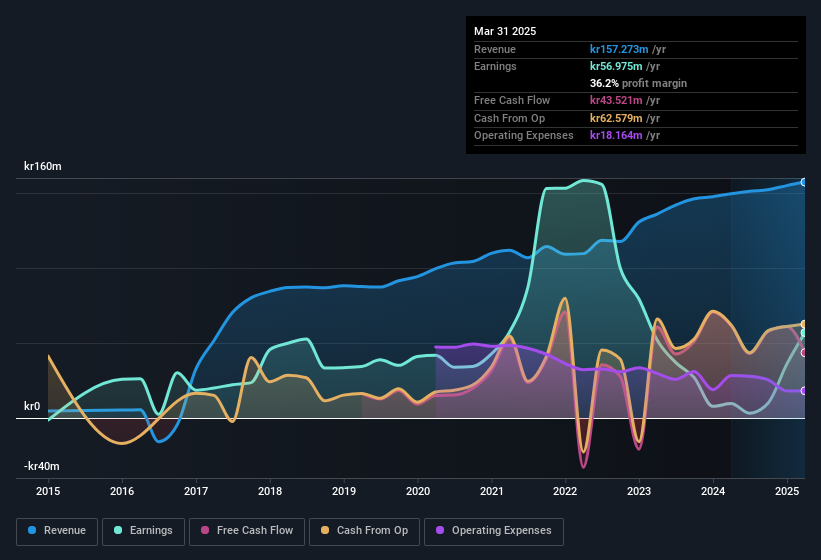This screenshot has width=821, height=560.
Task: Select the 2017 x-axis label
Action: tap(196, 491)
